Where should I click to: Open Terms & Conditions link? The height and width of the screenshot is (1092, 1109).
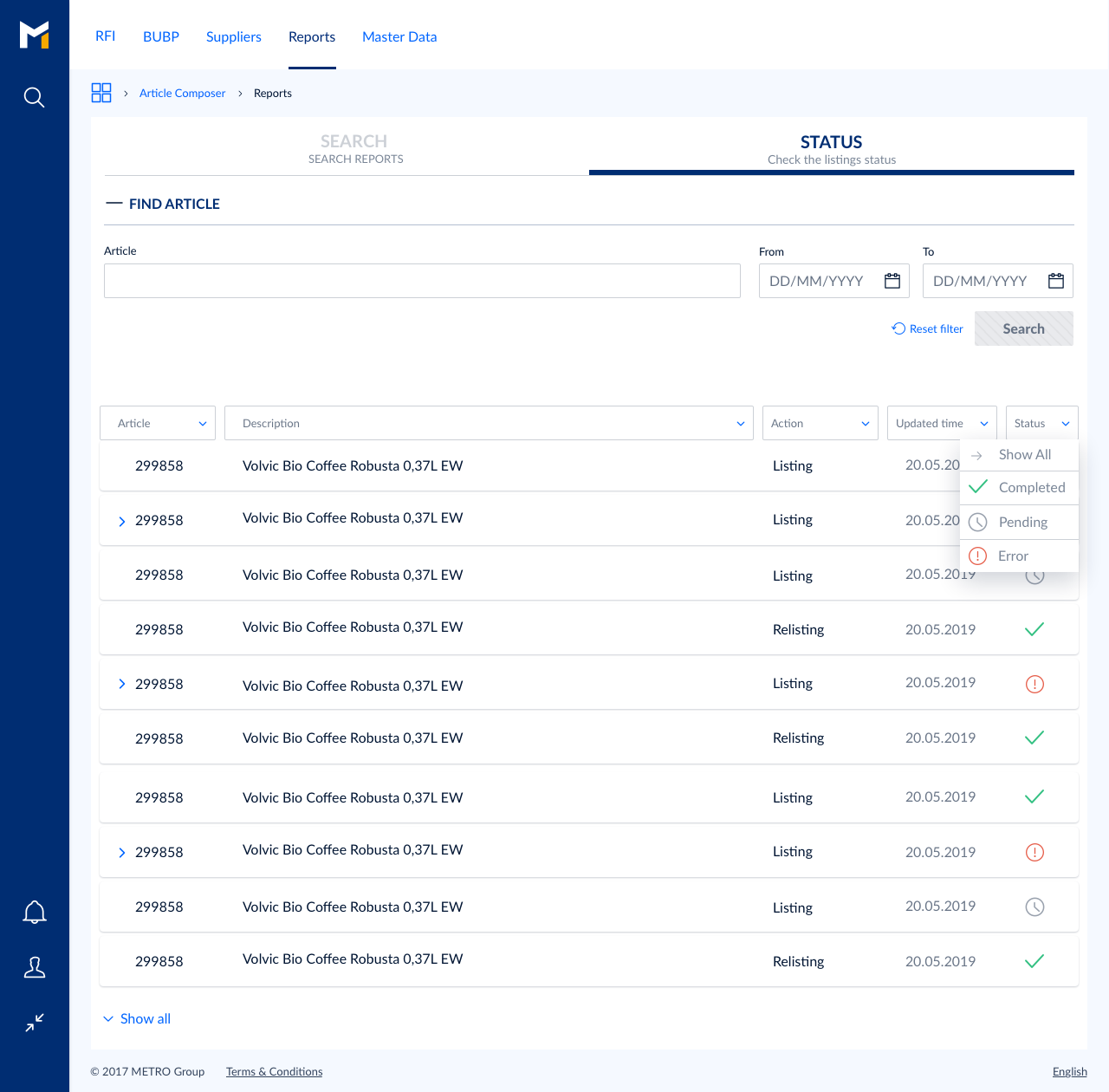pyautogui.click(x=275, y=1071)
